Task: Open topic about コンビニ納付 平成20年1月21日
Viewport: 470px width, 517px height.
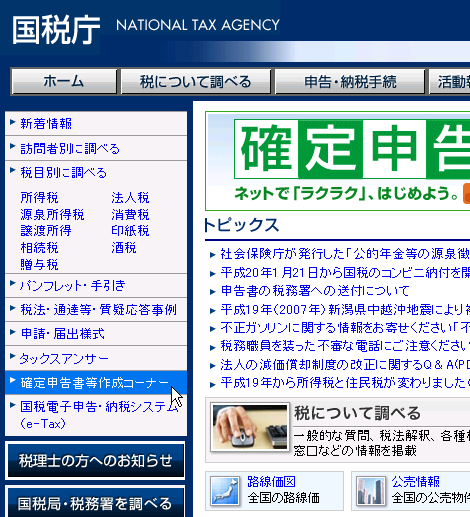Action: click(345, 273)
